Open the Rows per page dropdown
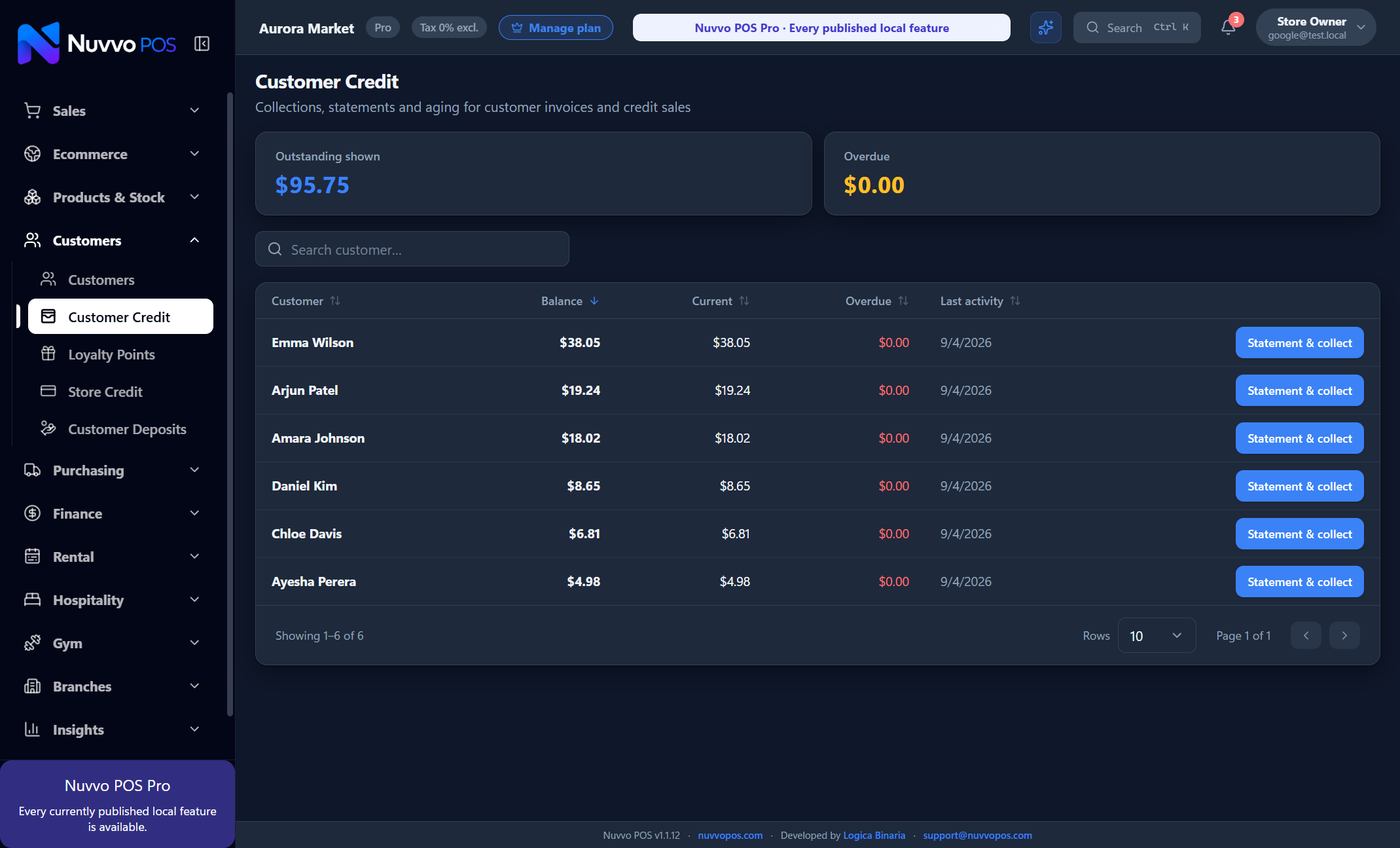 (1157, 635)
